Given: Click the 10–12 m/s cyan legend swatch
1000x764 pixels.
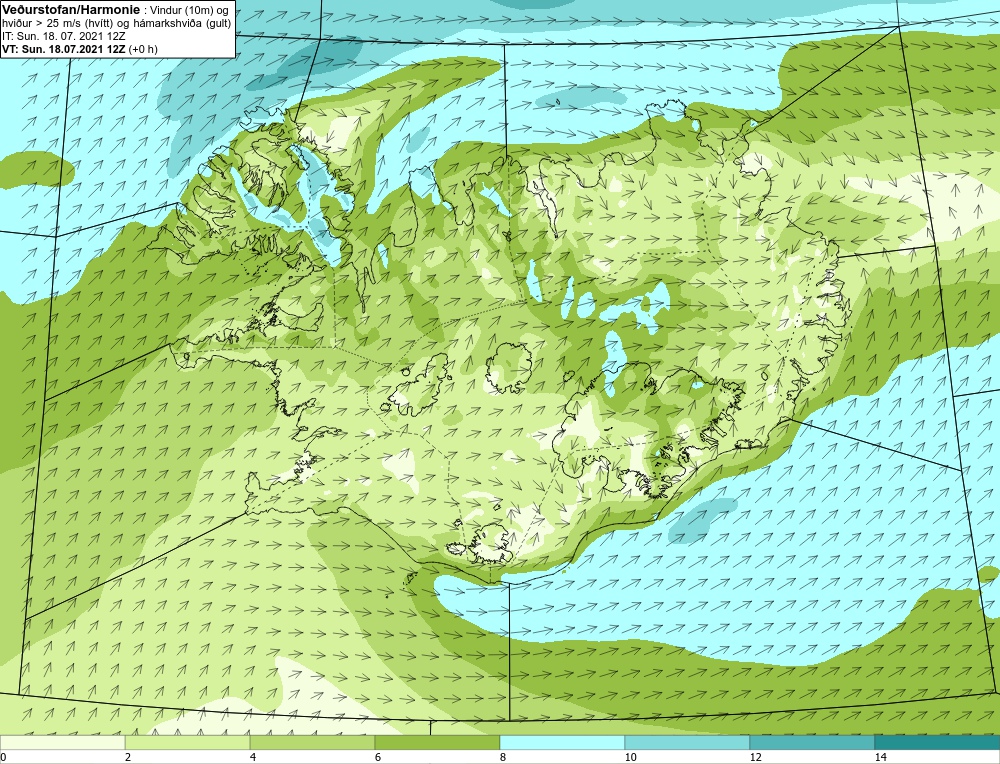Looking at the screenshot, I should (x=688, y=742).
